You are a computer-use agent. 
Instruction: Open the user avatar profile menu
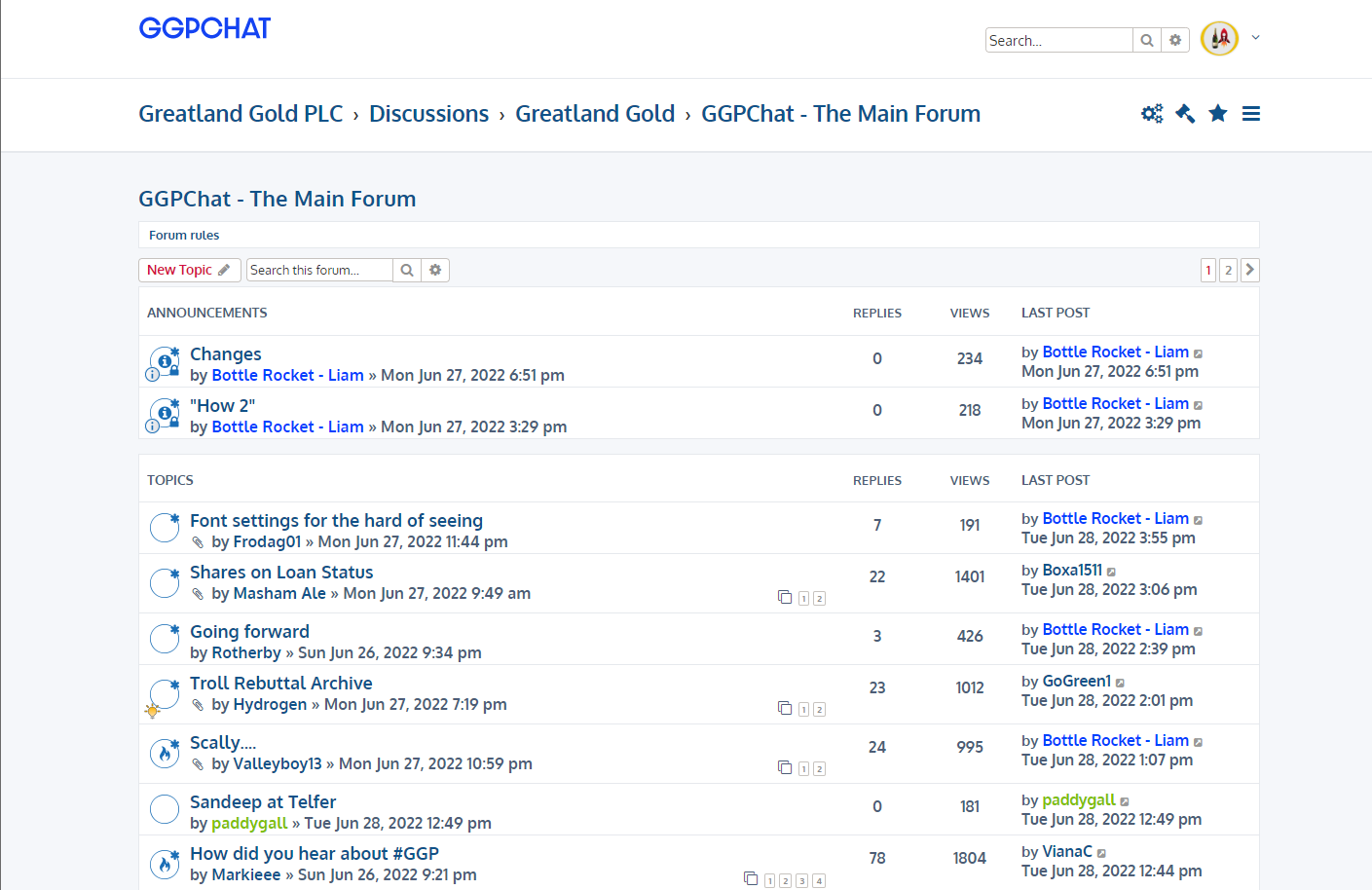click(x=1219, y=39)
